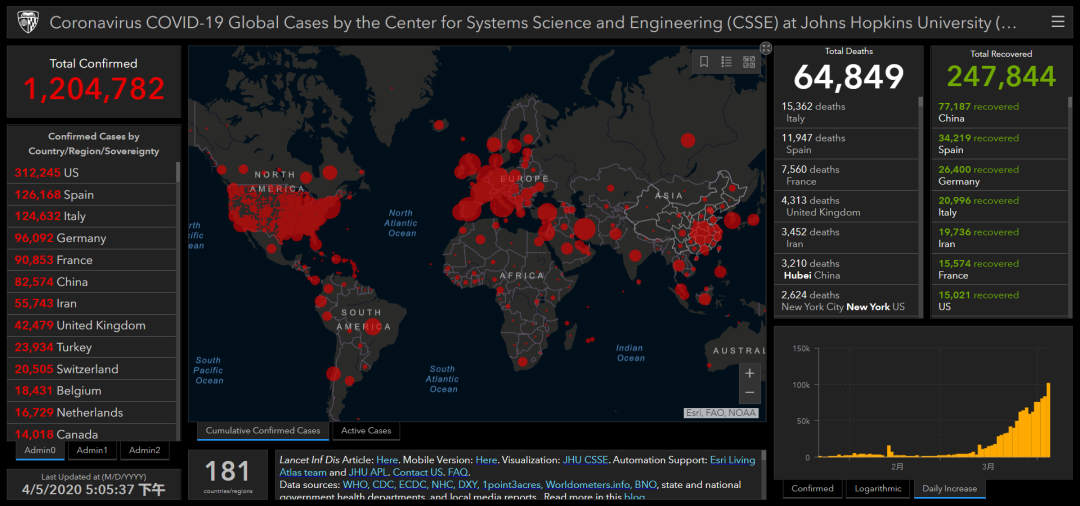Switch to Cumulative Confirmed Cases tab
This screenshot has width=1080, height=506.
[x=262, y=431]
